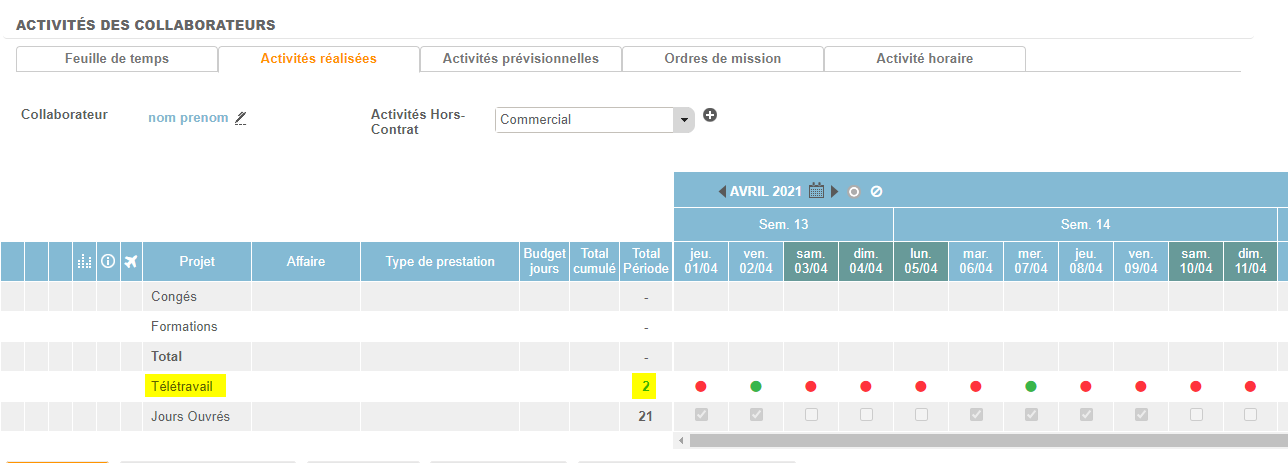Select the Ordres de mission tab

pos(722,59)
